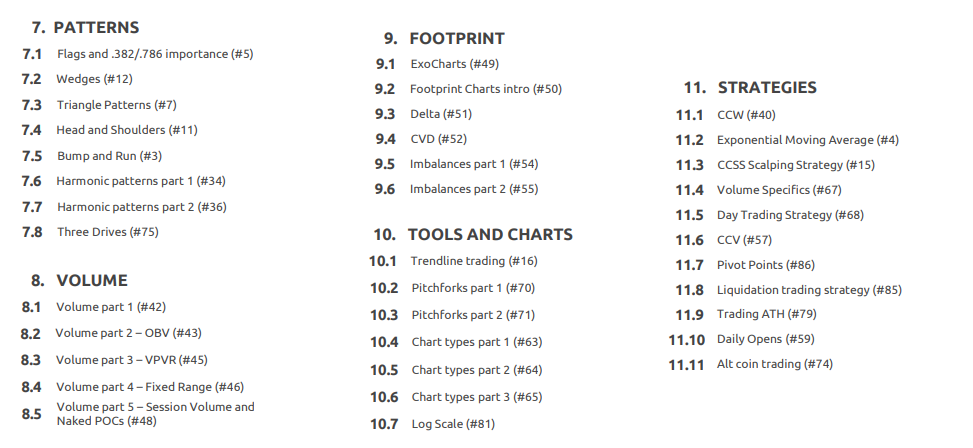973x448 pixels.
Task: Click Three Drives (#75) entry
Action: click(x=108, y=231)
